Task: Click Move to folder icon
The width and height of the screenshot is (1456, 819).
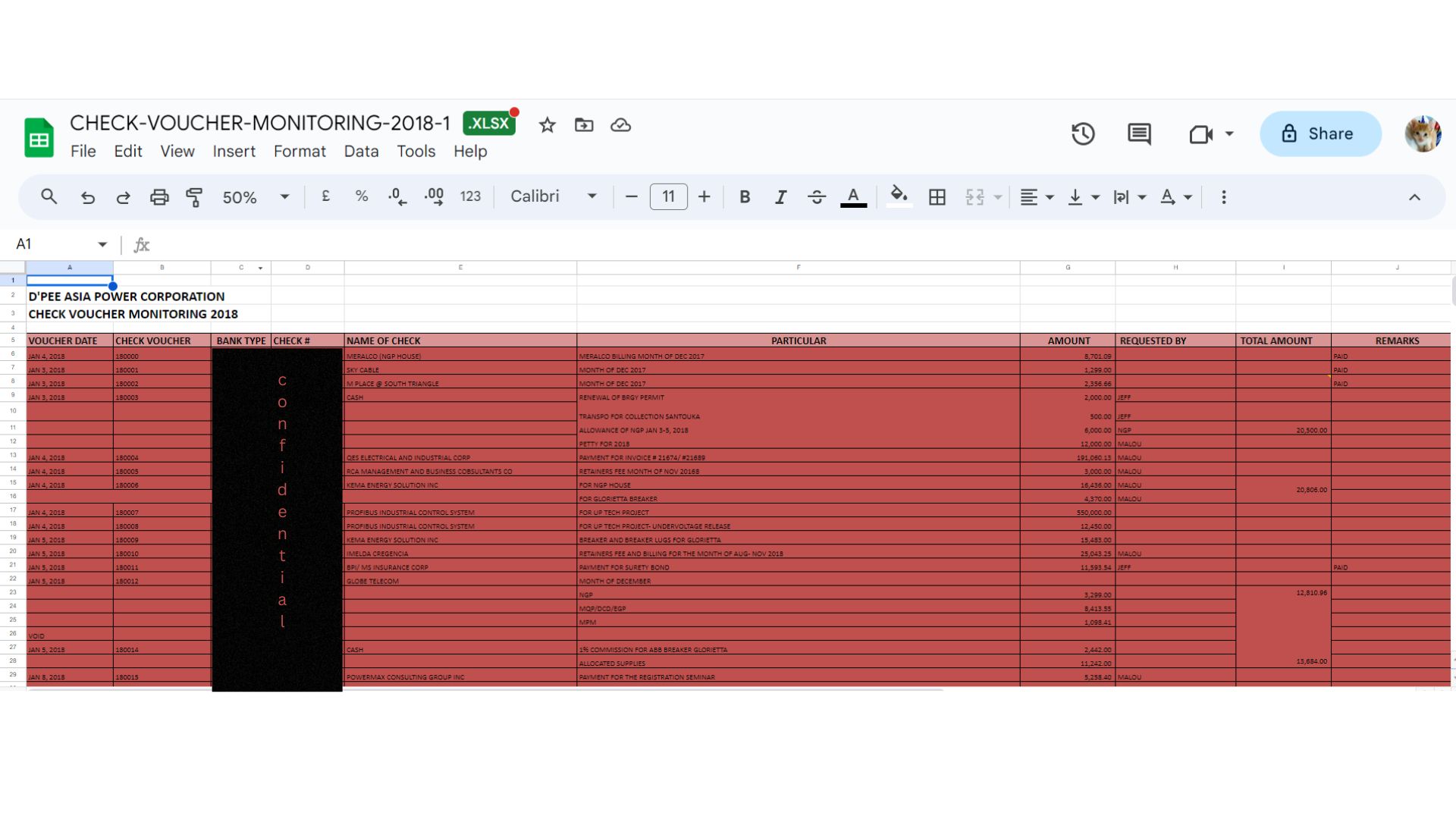Action: pos(584,125)
